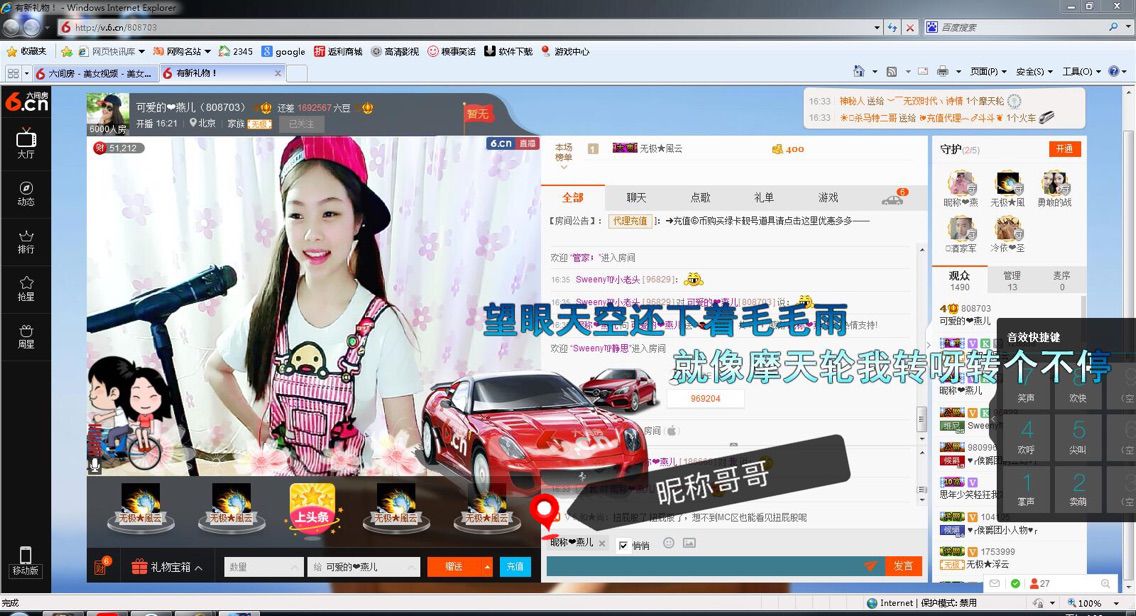This screenshot has height=616, width=1136.
Task: Switch to the 全部 chat tab
Action: tap(572, 197)
